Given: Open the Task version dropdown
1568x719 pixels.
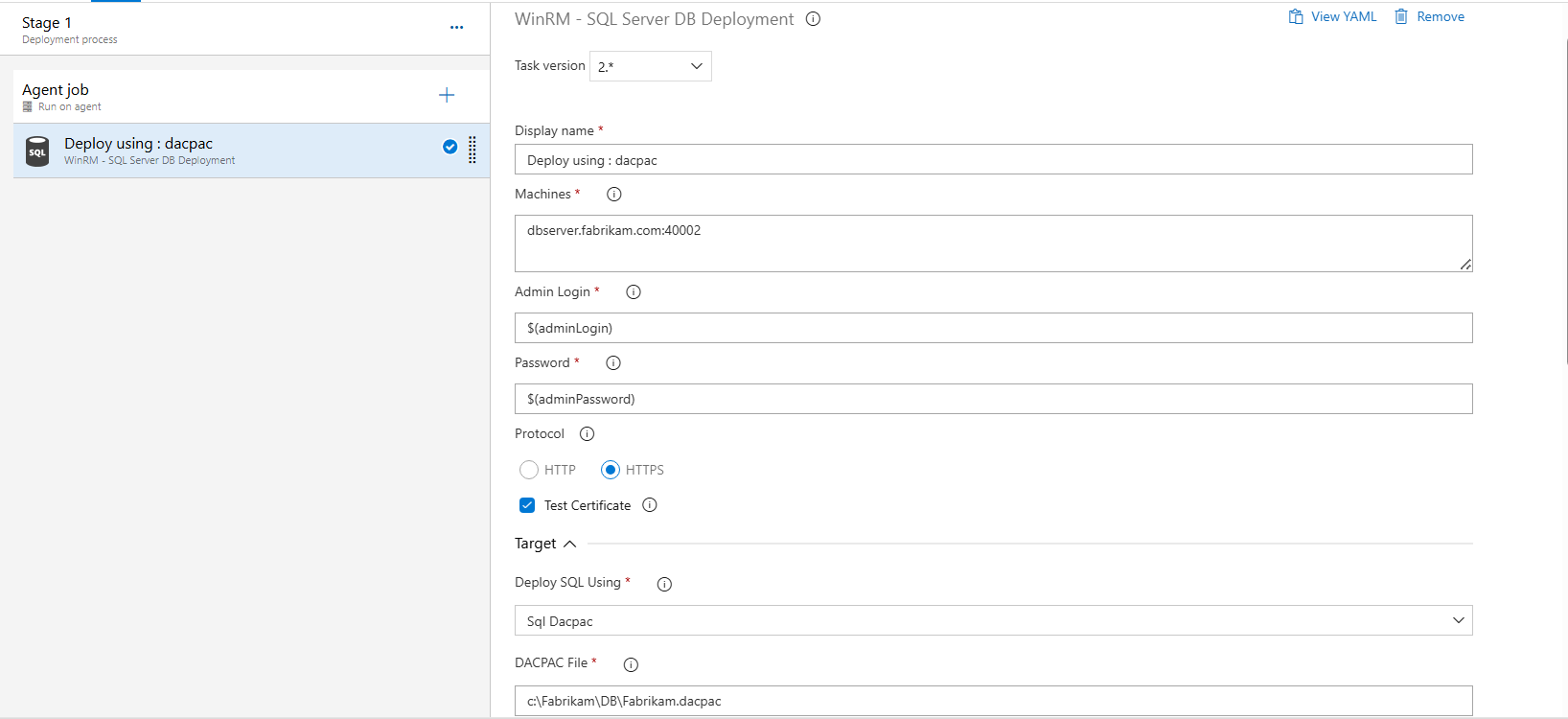Looking at the screenshot, I should tap(651, 66).
